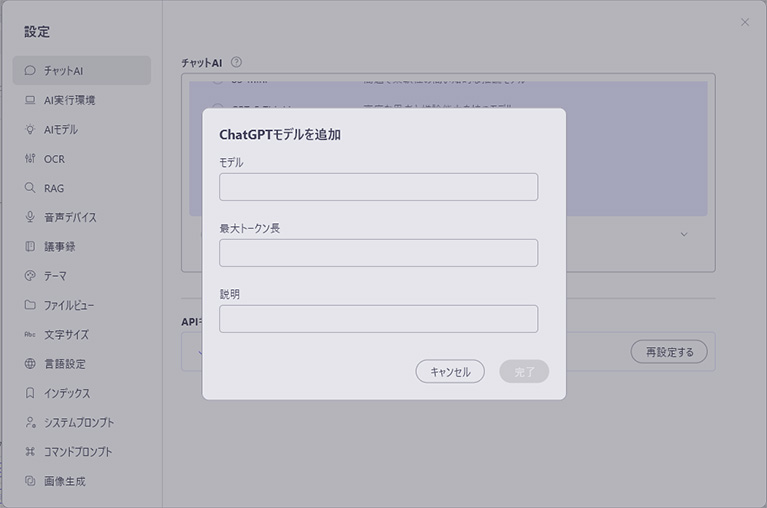Select the コマンドプロンプト settings section
The width and height of the screenshot is (767, 508).
pos(82,452)
